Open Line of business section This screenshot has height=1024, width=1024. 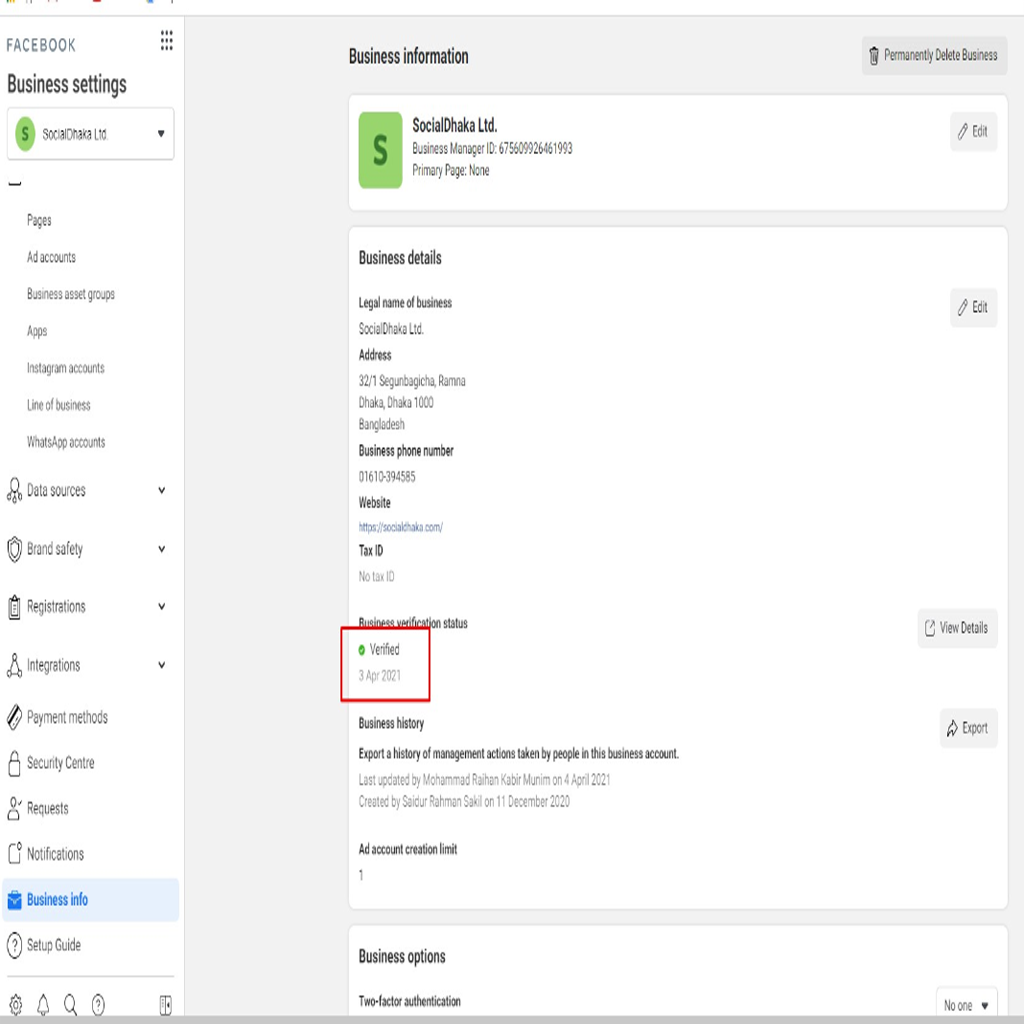point(59,406)
